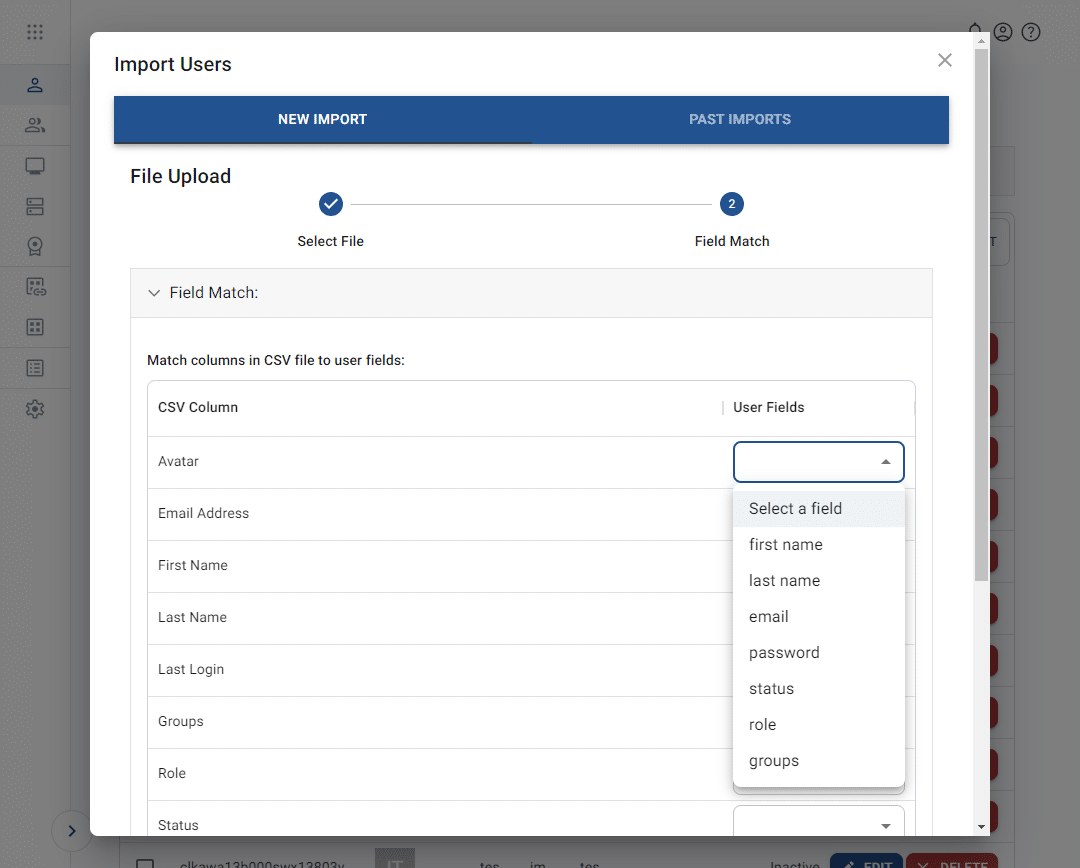The image size is (1080, 868).
Task: Switch to the PAST IMPORTS tab
Action: (x=740, y=119)
